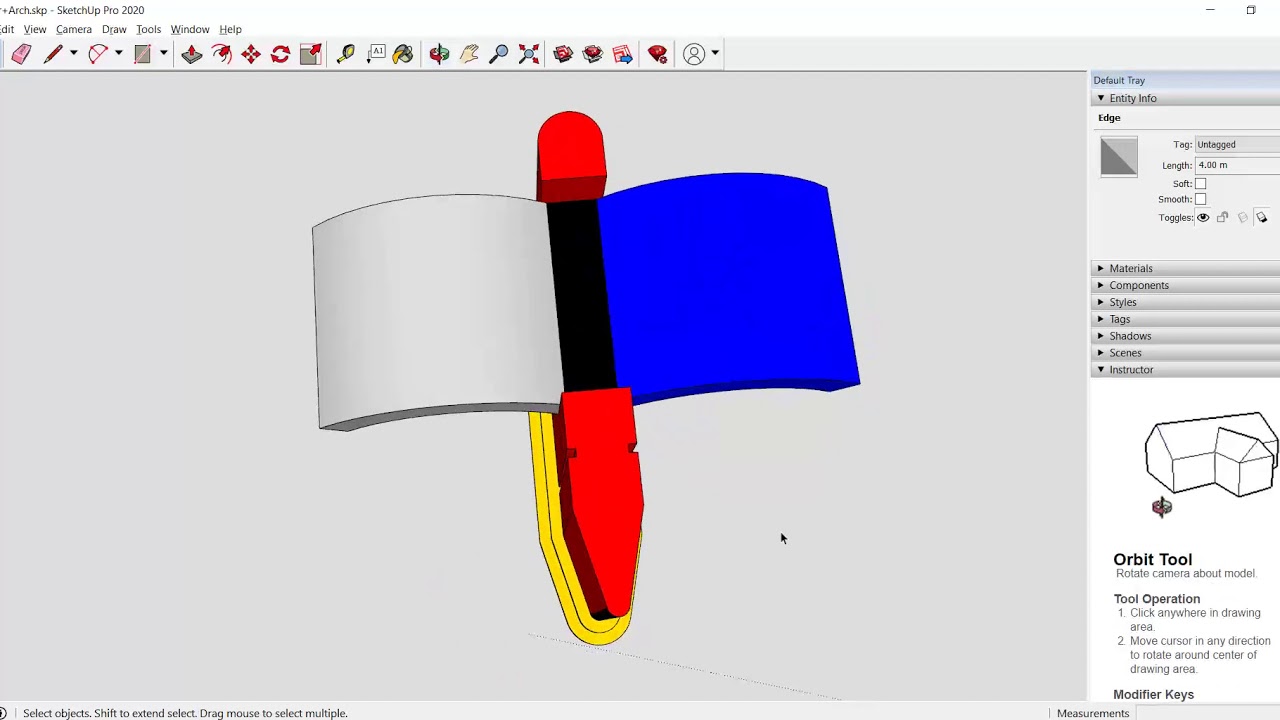This screenshot has width=1280, height=720.
Task: Select the Push/Pull tool
Action: [191, 54]
